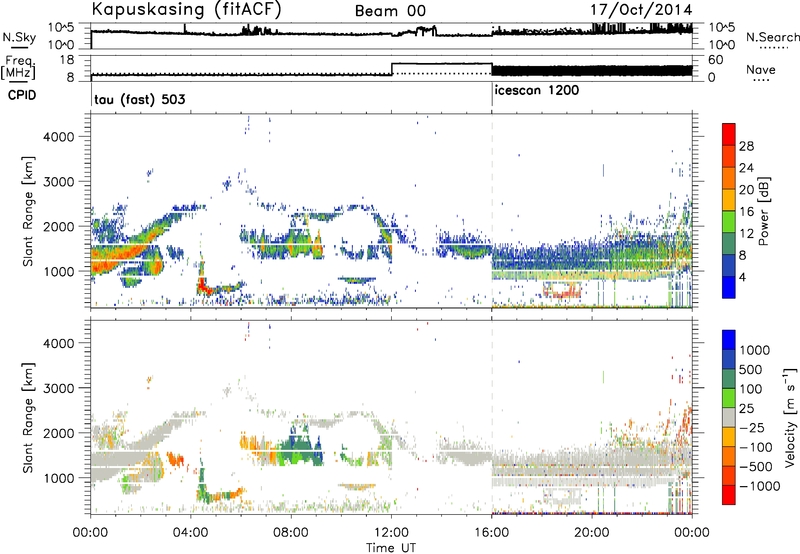Image resolution: width=800 pixels, height=554 pixels.
Task: Click the 'N.Search' legend label
Action: [x=772, y=37]
